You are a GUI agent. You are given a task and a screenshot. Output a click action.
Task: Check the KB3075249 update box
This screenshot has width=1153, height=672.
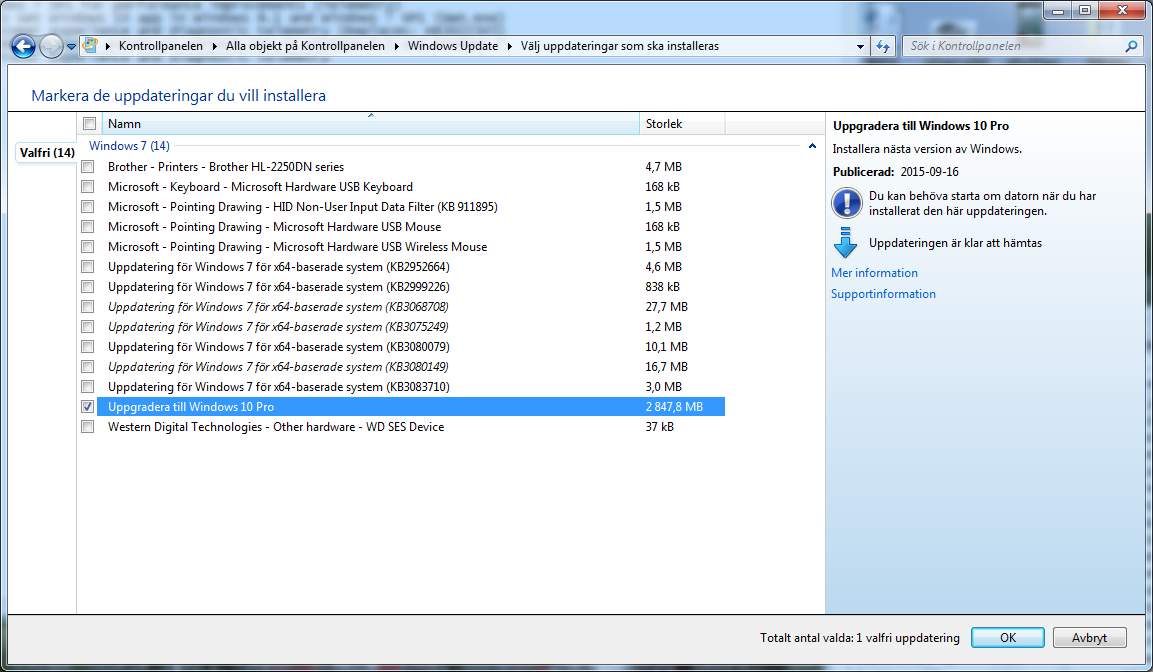[88, 326]
